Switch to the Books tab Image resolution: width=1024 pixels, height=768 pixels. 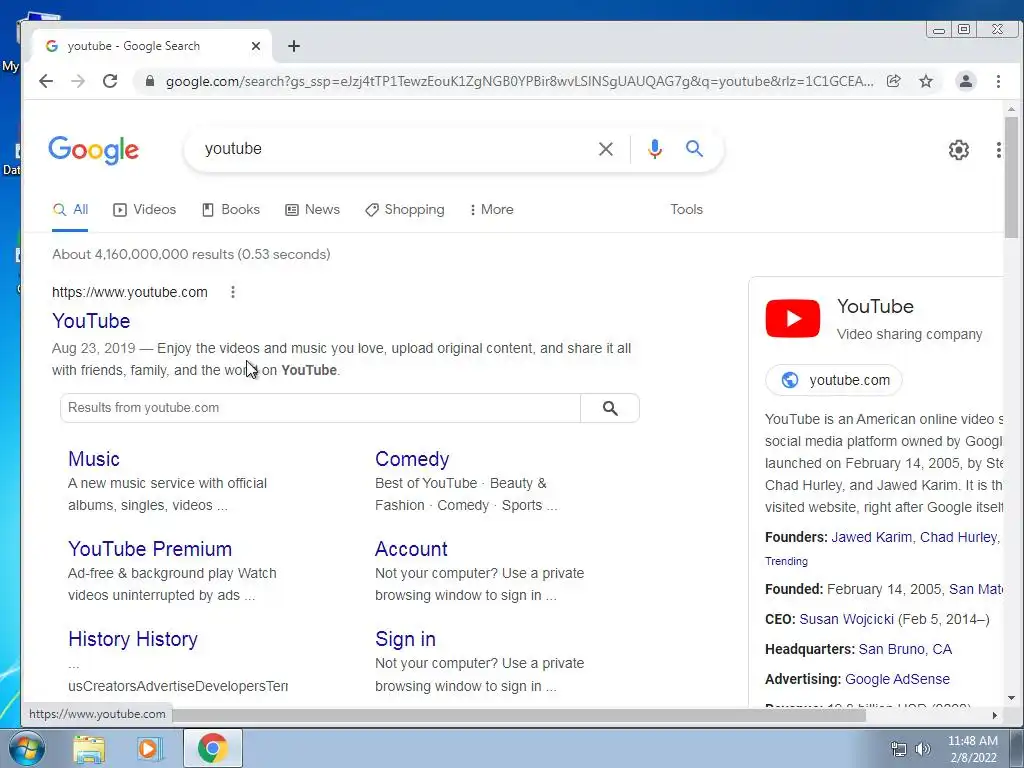click(x=231, y=210)
